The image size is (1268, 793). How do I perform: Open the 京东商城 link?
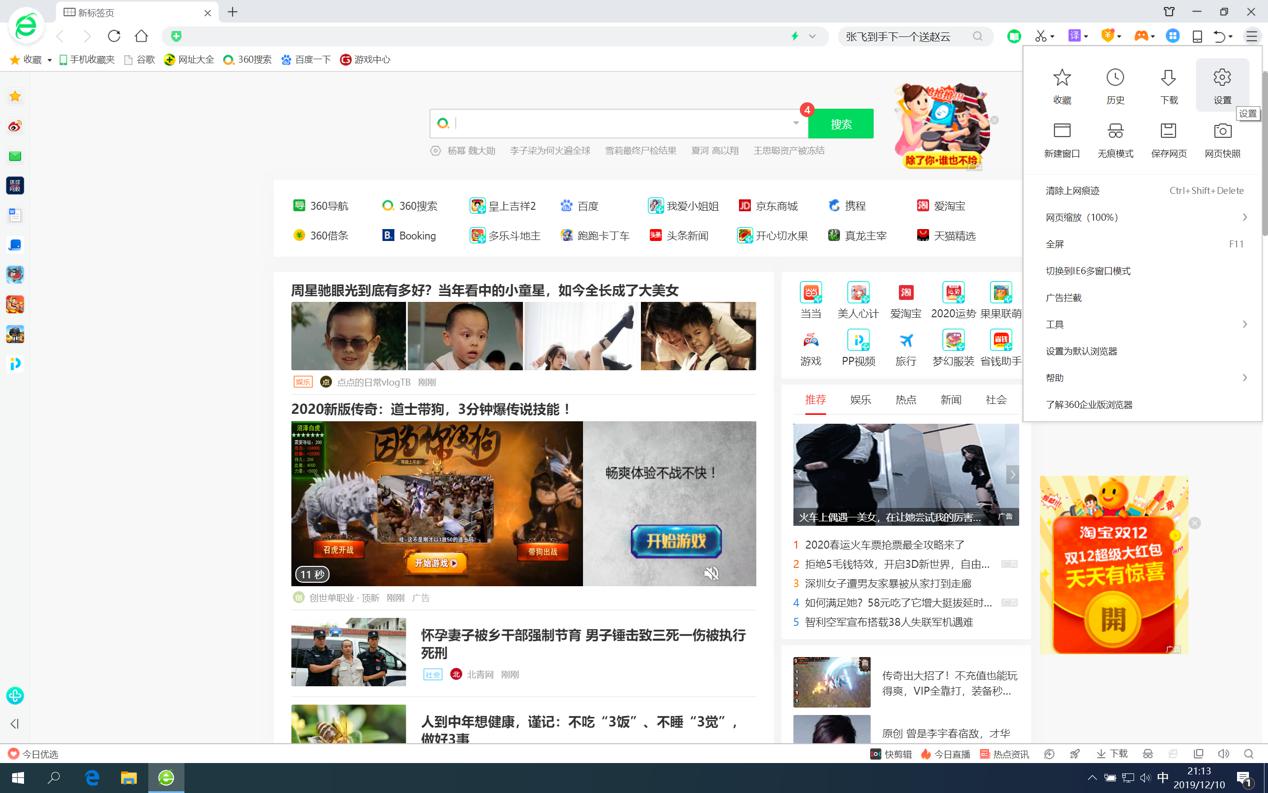[768, 206]
